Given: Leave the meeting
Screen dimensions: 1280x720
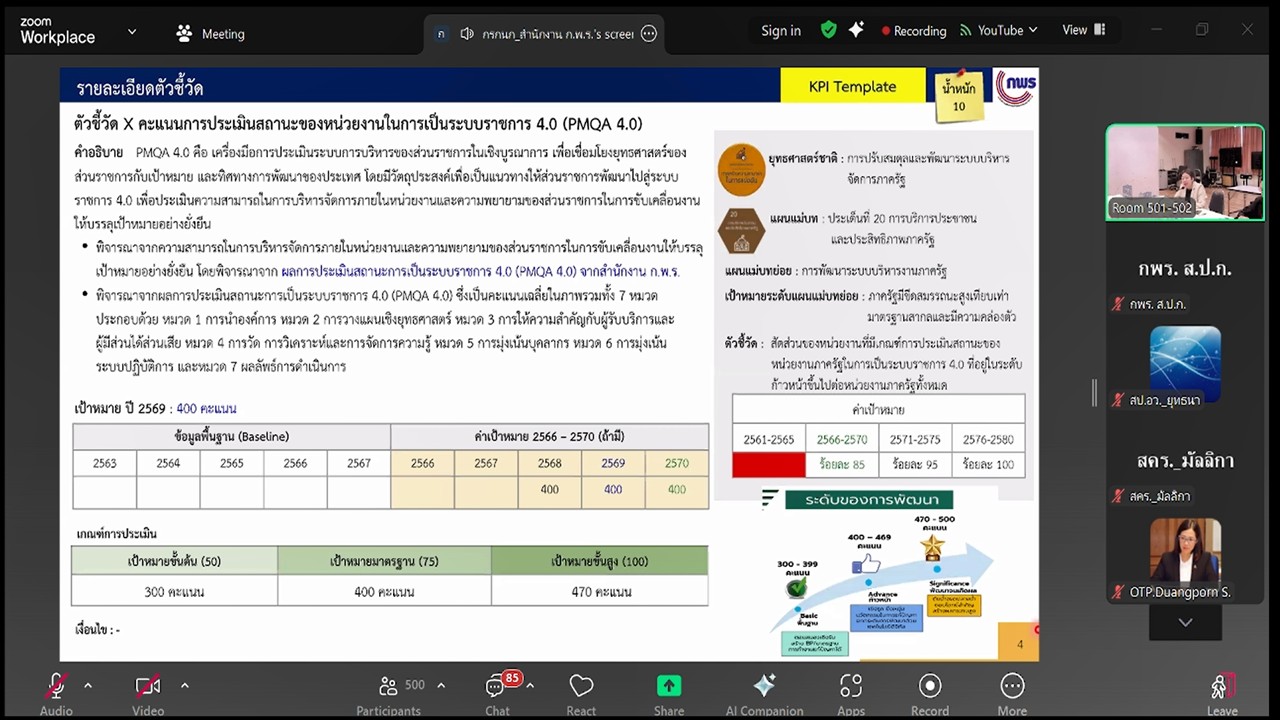Looking at the screenshot, I should point(1221,692).
